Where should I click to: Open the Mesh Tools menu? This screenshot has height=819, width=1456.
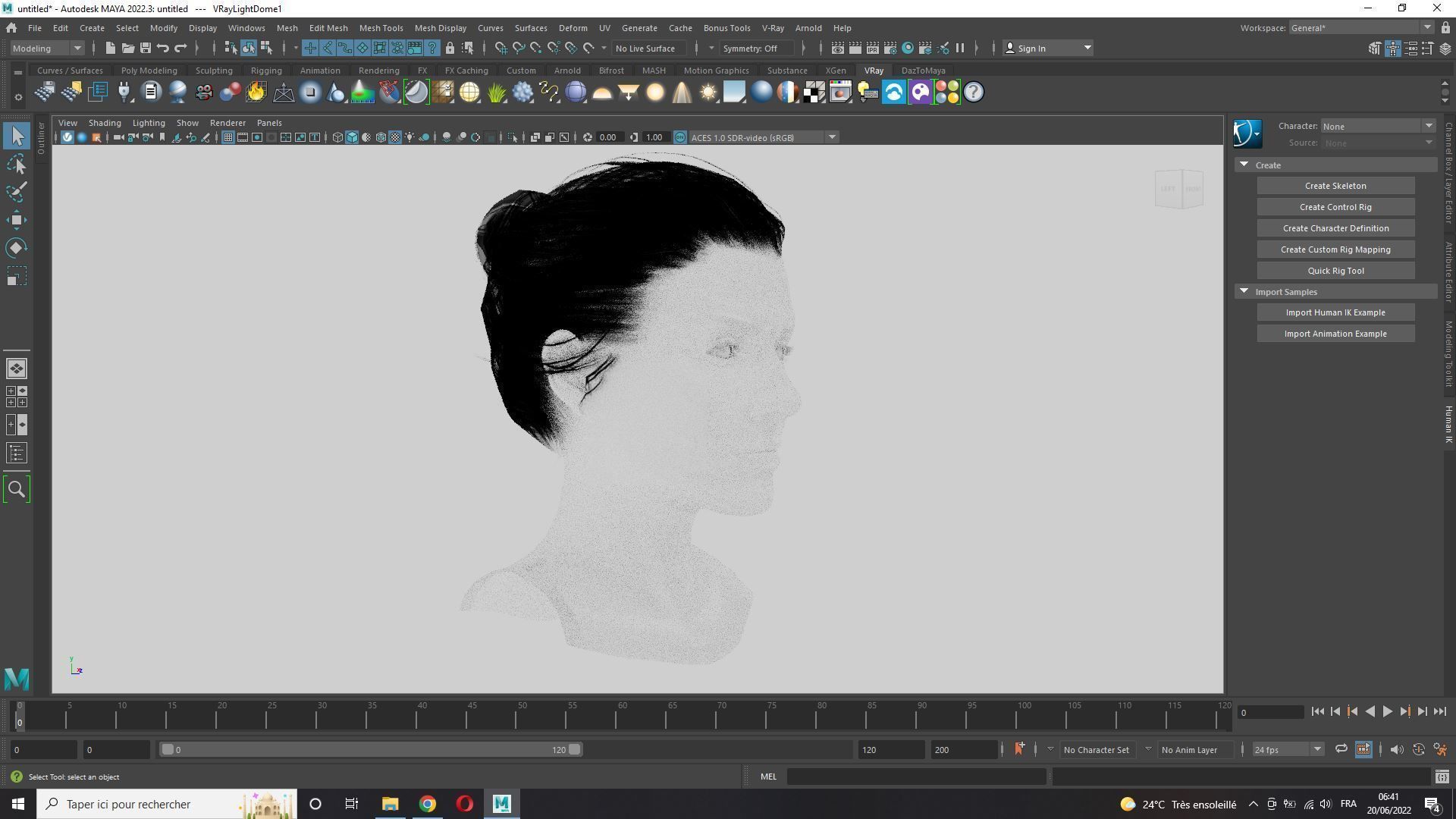coord(381,28)
